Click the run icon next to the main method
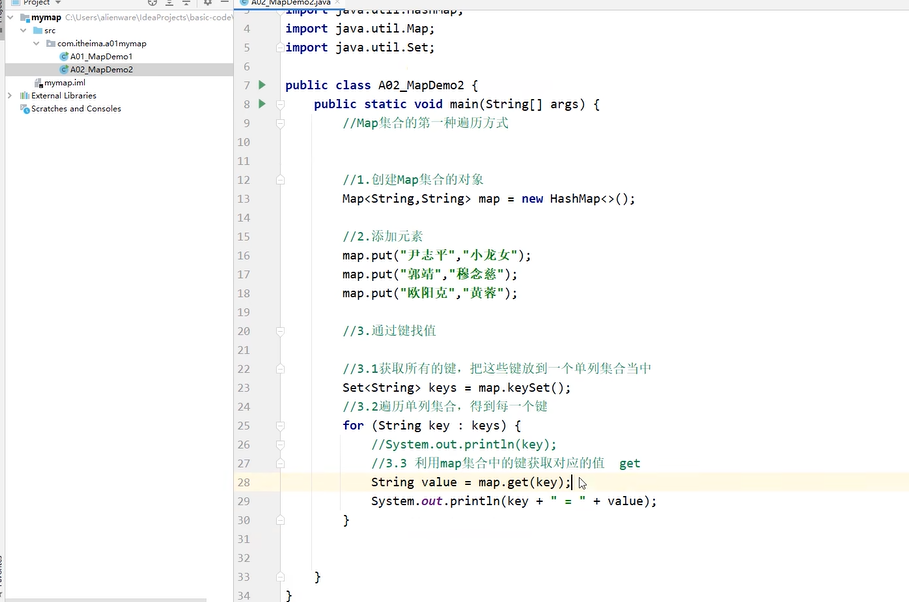Screen dimensions: 909x602 [260, 104]
